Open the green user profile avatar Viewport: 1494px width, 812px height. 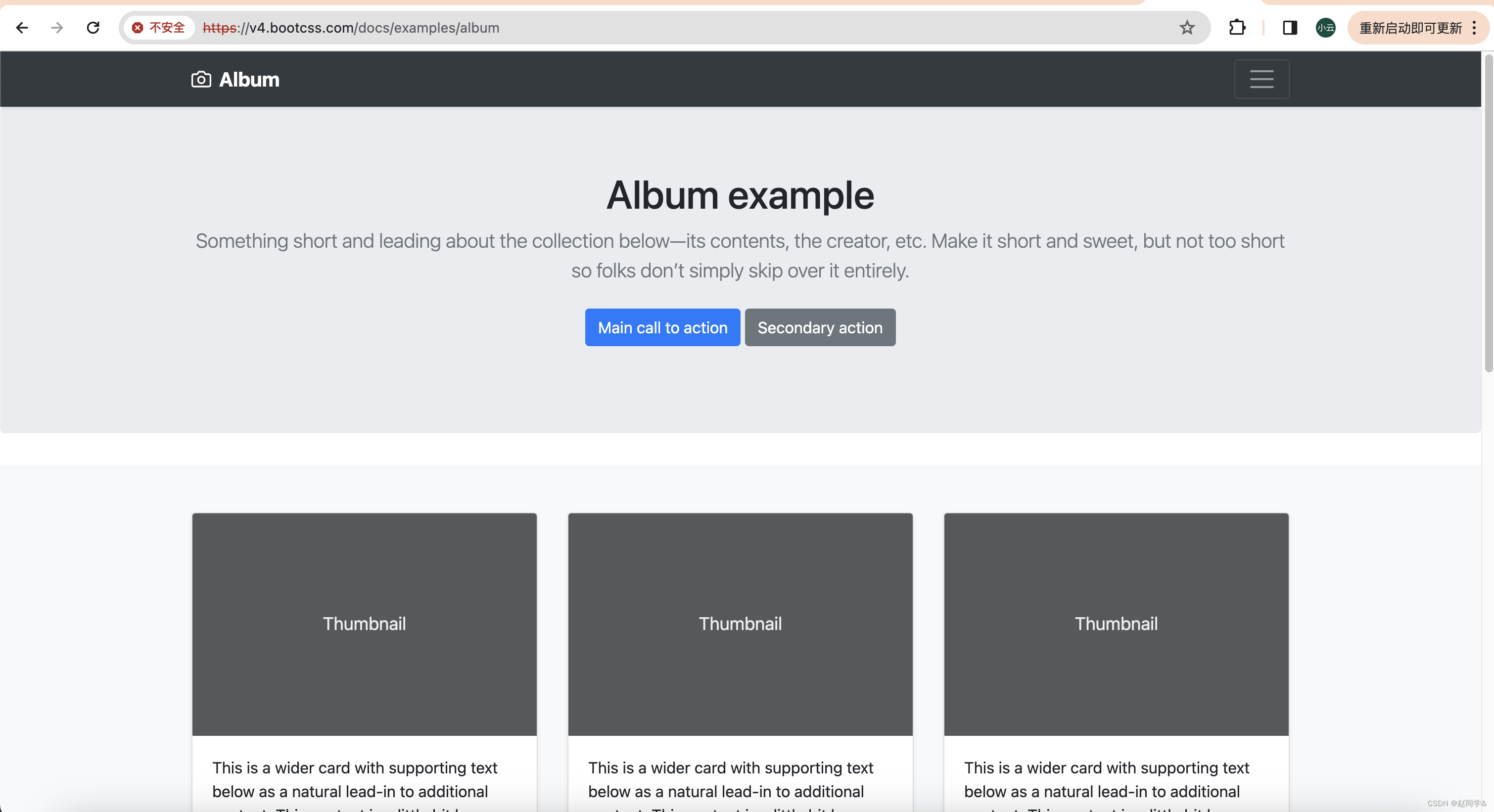tap(1325, 28)
